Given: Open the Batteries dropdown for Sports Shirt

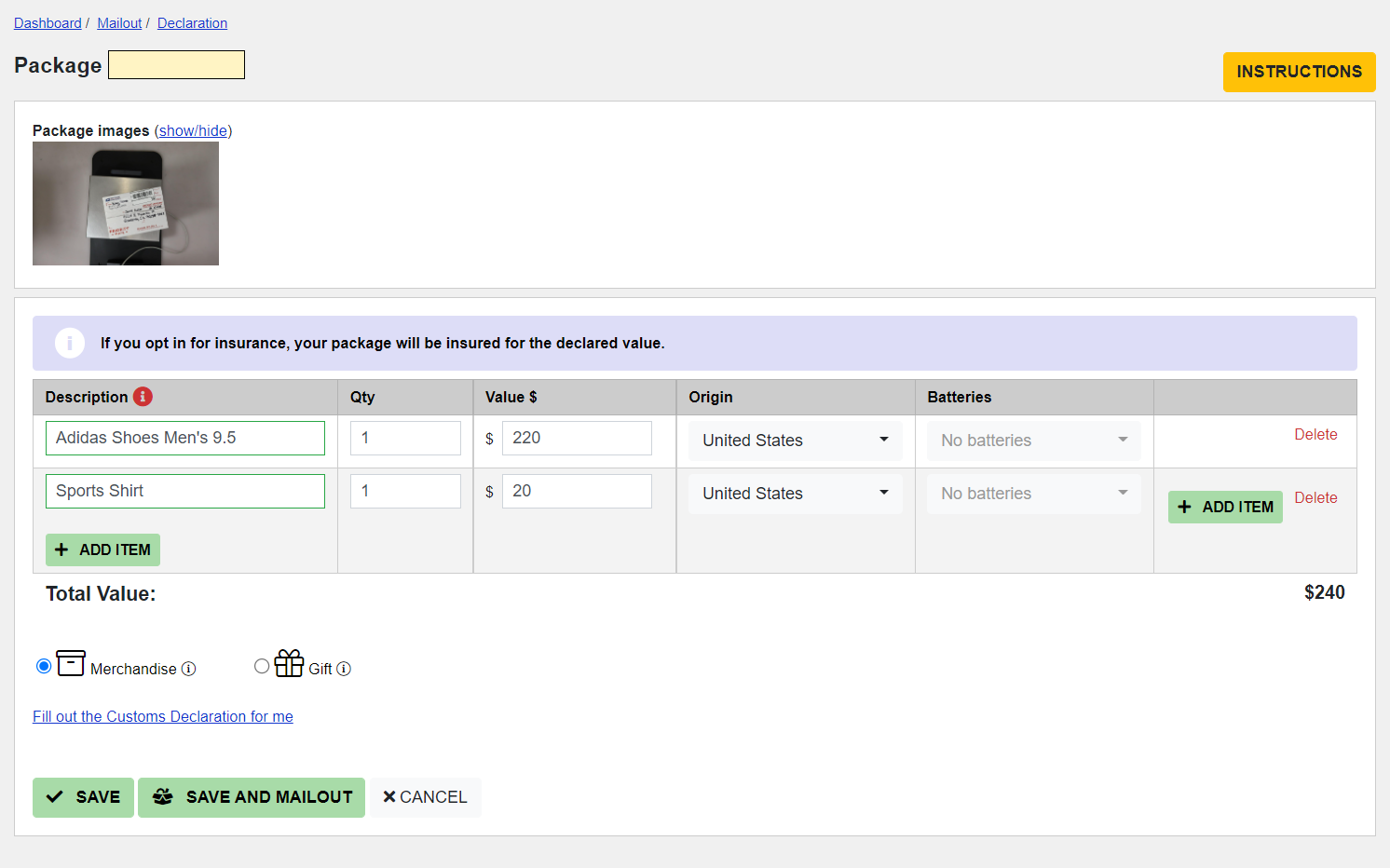Looking at the screenshot, I should tap(1033, 493).
